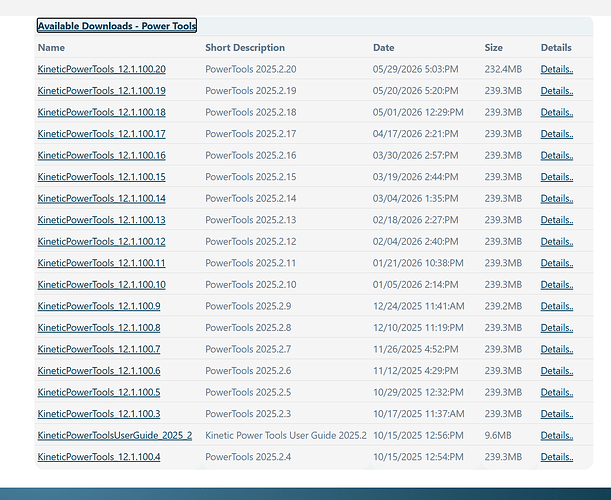Download KineticPowerTools_12.1.100.13
The width and height of the screenshot is (611, 500).
click(101, 220)
